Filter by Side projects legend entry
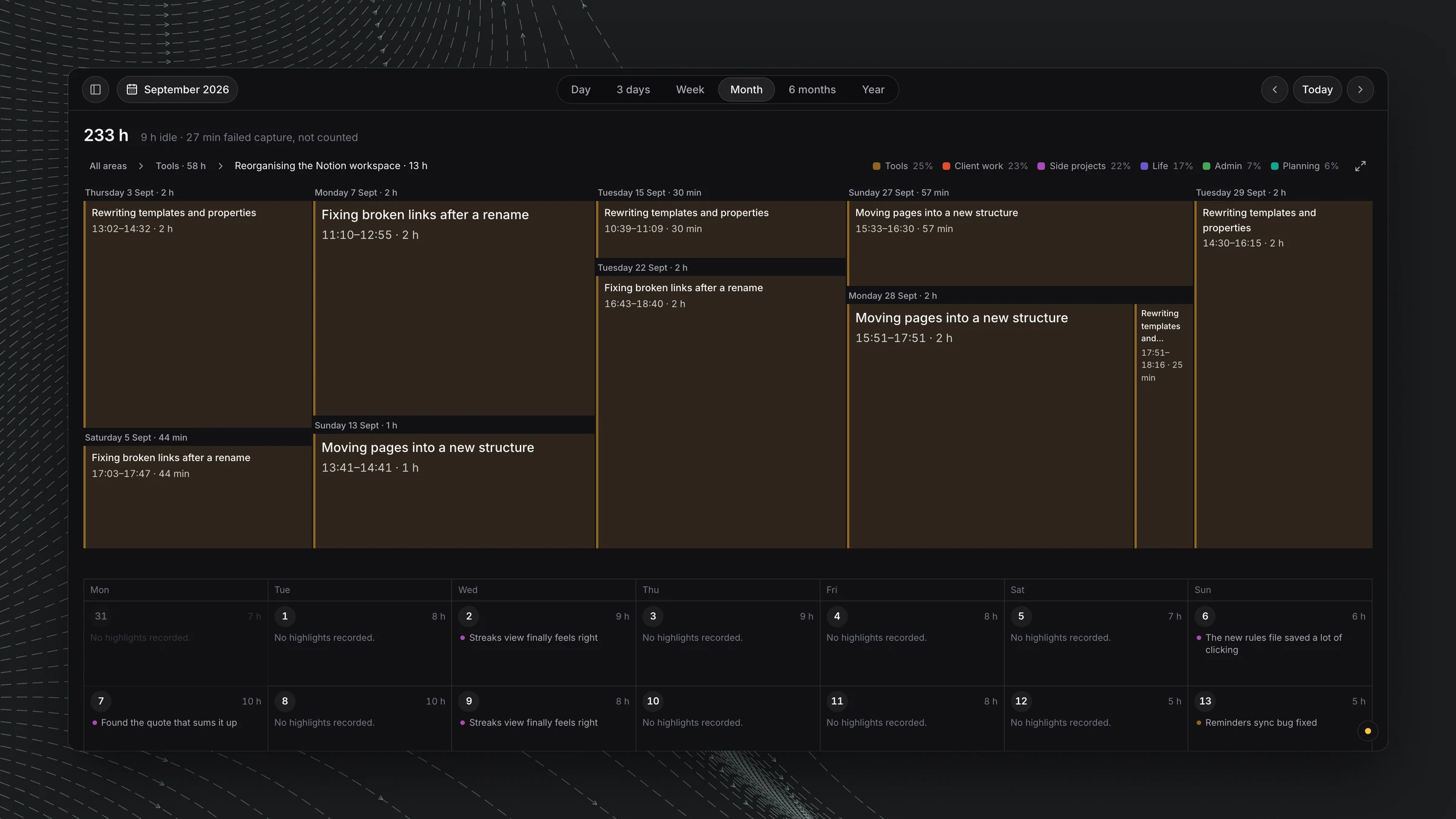Image resolution: width=1456 pixels, height=819 pixels. tap(1084, 166)
